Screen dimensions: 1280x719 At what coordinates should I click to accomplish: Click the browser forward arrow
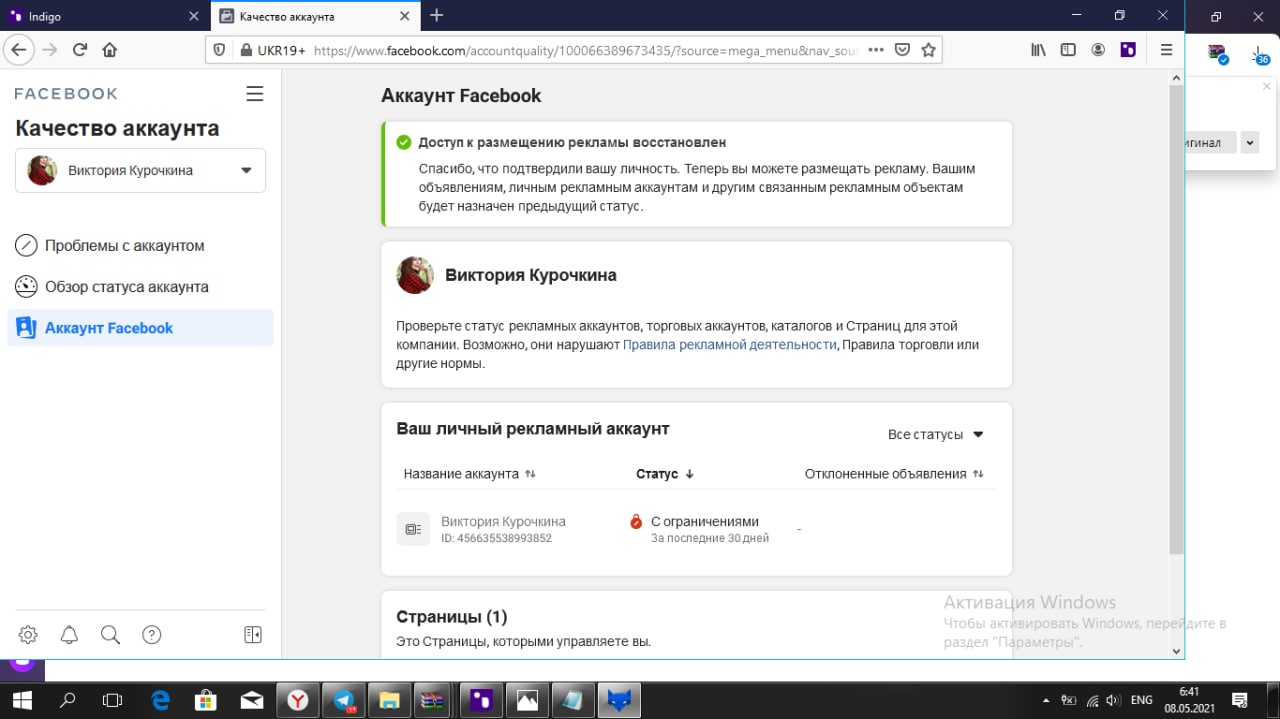pos(49,49)
